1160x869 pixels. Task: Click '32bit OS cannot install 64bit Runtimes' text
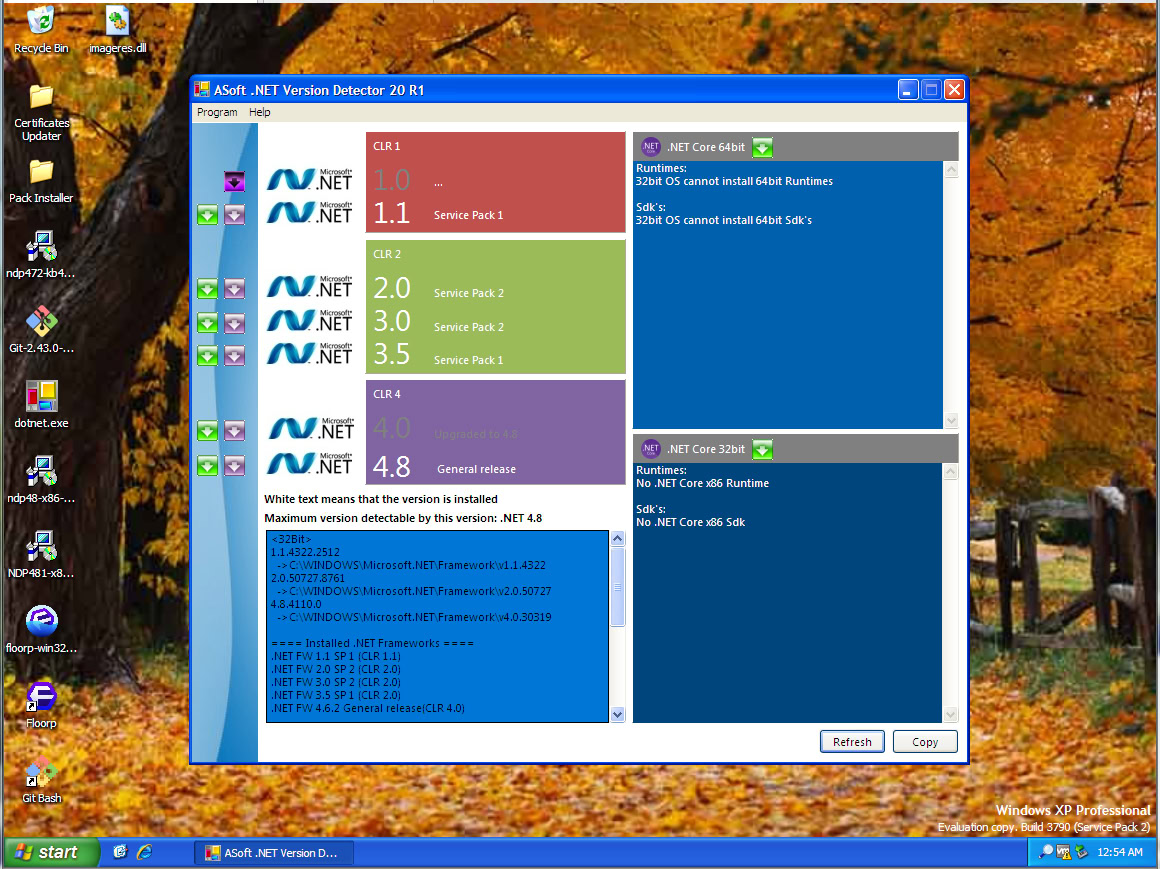click(x=734, y=181)
